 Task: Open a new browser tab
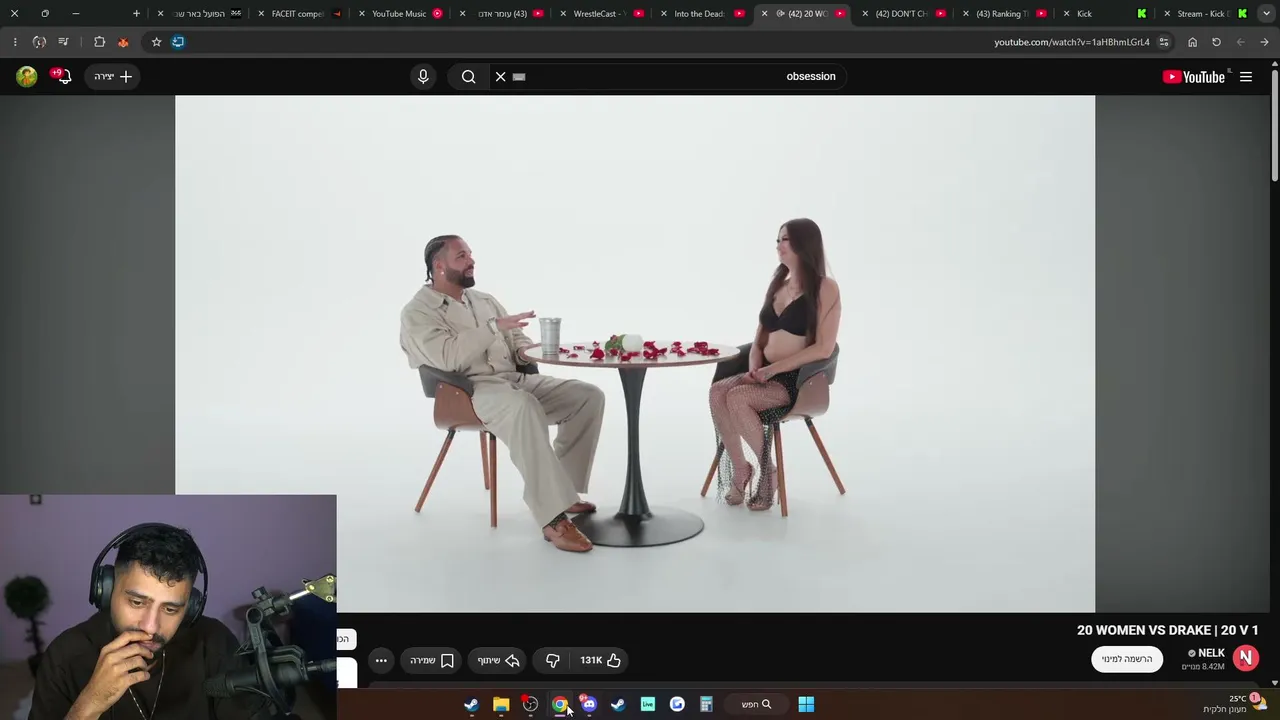[136, 14]
